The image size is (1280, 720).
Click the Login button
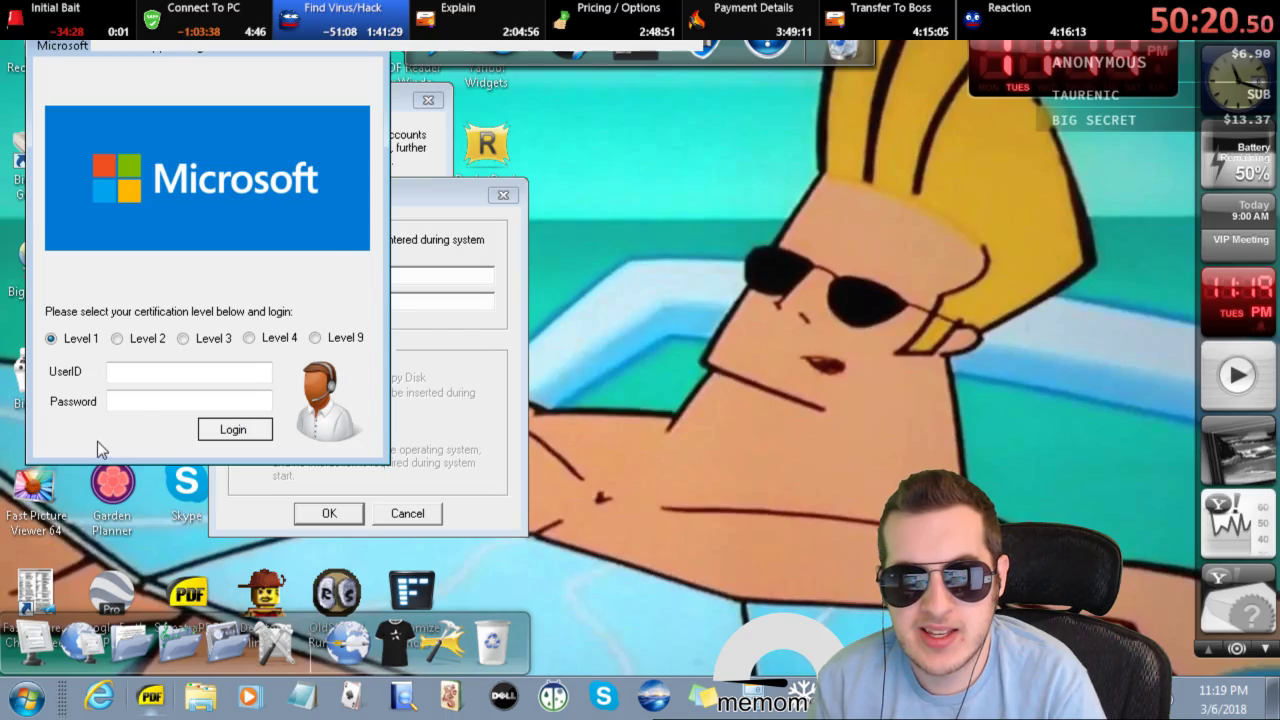235,429
